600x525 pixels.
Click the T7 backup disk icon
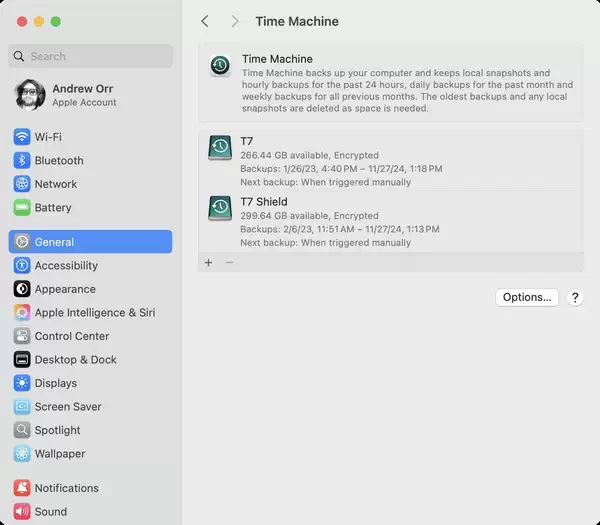click(x=220, y=147)
